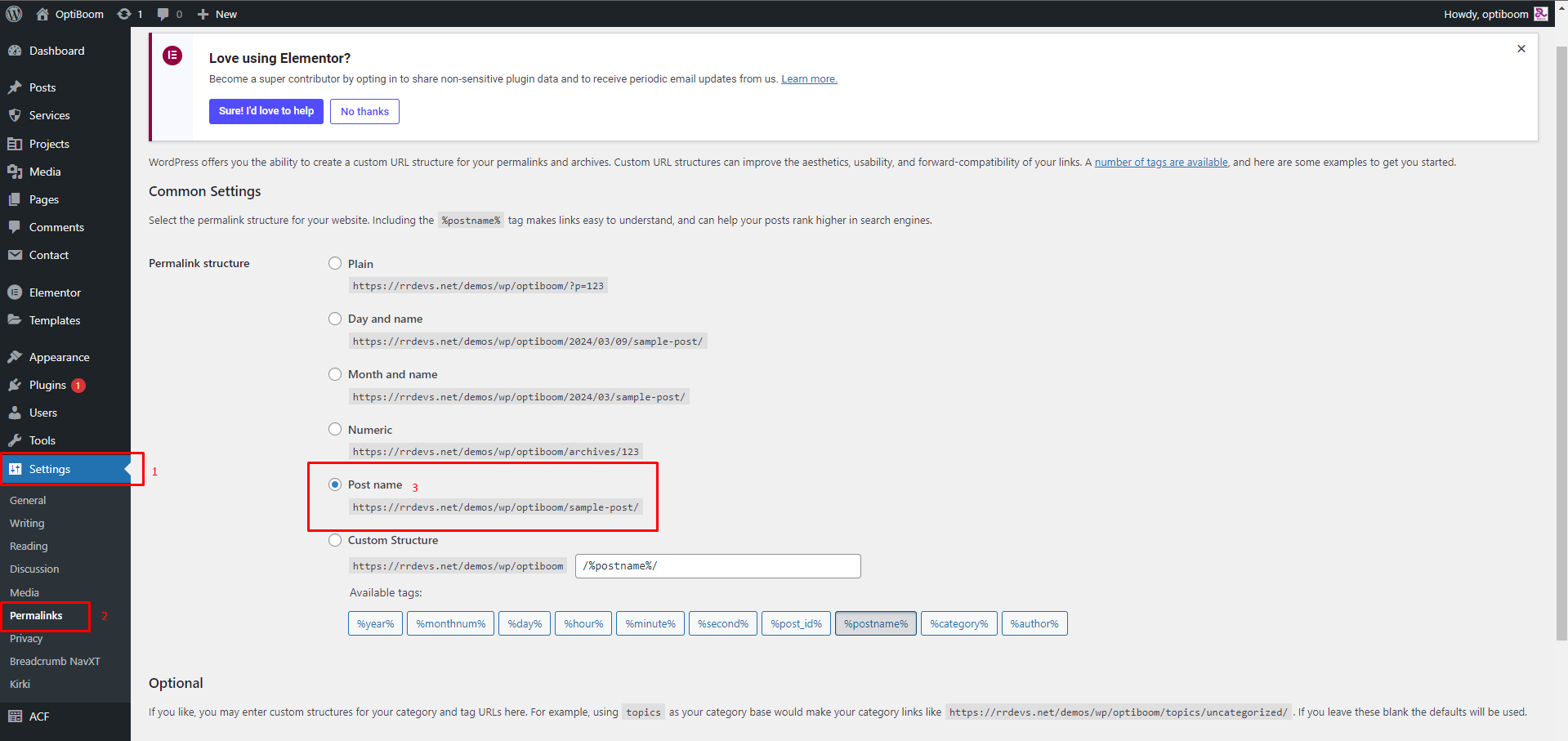The image size is (1568, 741).
Task: Open the Permalinks submenu item
Action: (x=36, y=615)
